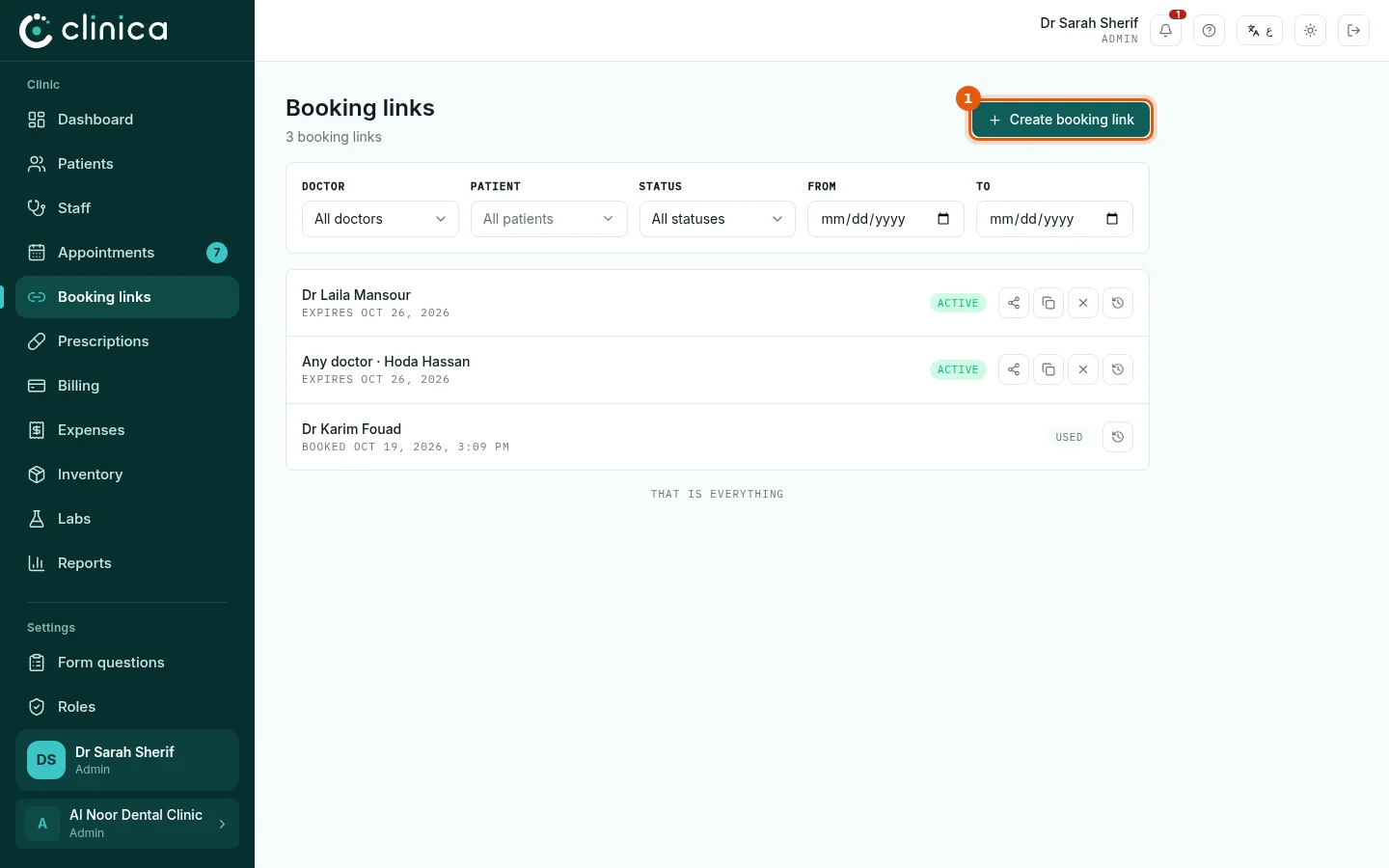This screenshot has width=1389, height=868.
Task: Open the To date picker calendar
Action: (x=1112, y=219)
